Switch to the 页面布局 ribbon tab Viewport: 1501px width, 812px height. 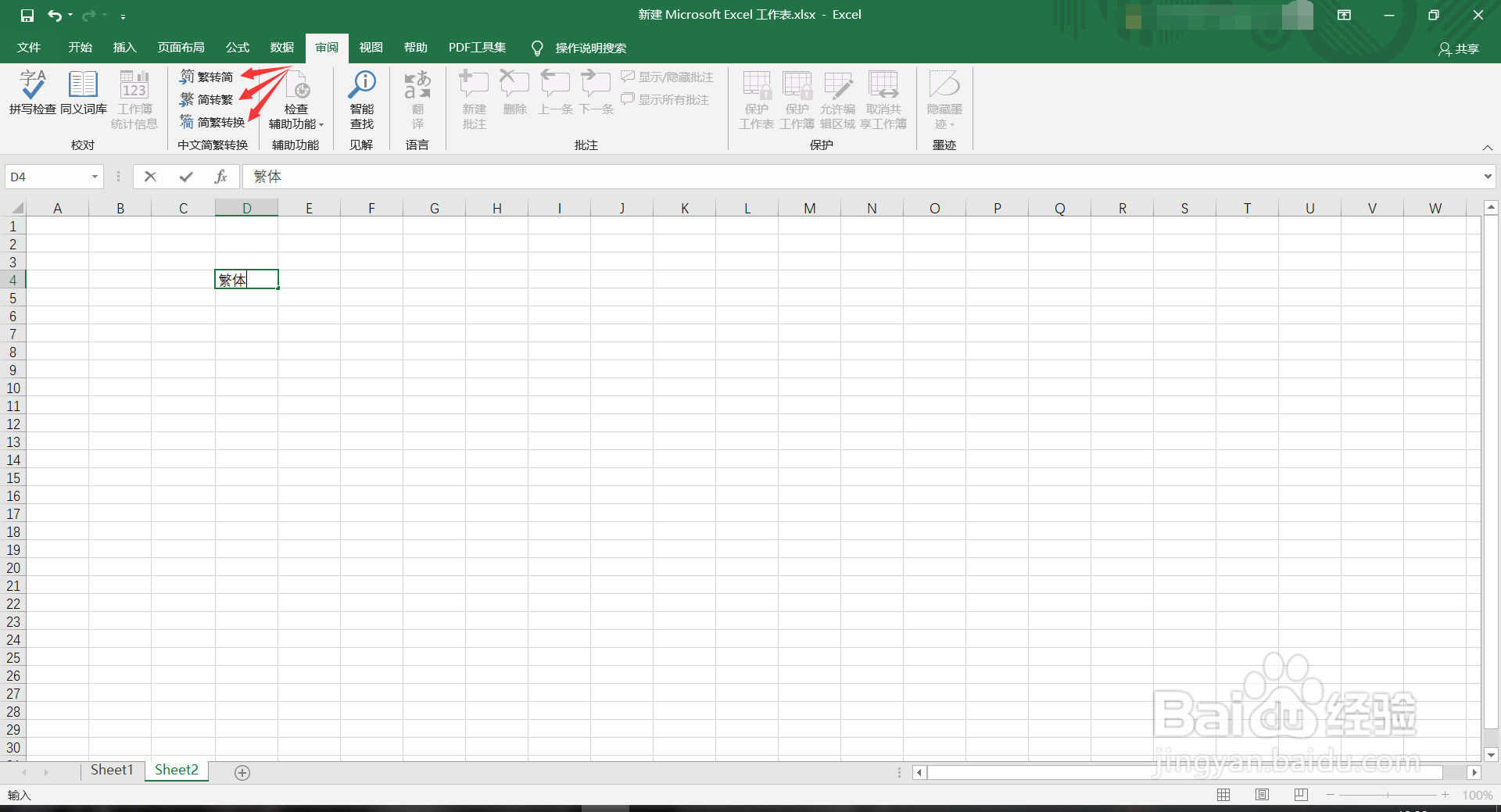(181, 48)
